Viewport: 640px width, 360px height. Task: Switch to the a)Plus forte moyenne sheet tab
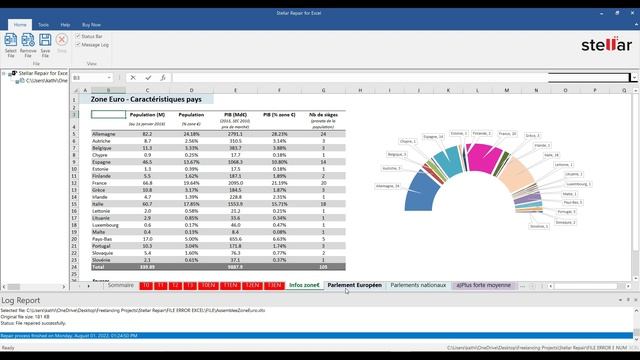click(x=483, y=285)
